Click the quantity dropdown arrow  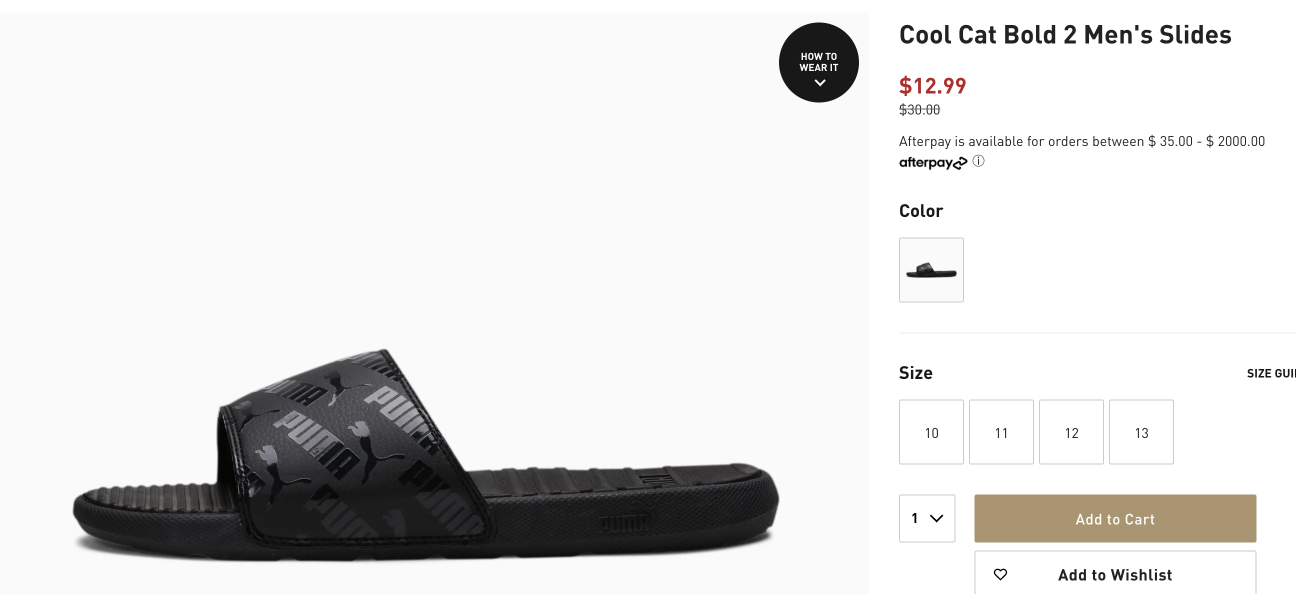pos(937,518)
